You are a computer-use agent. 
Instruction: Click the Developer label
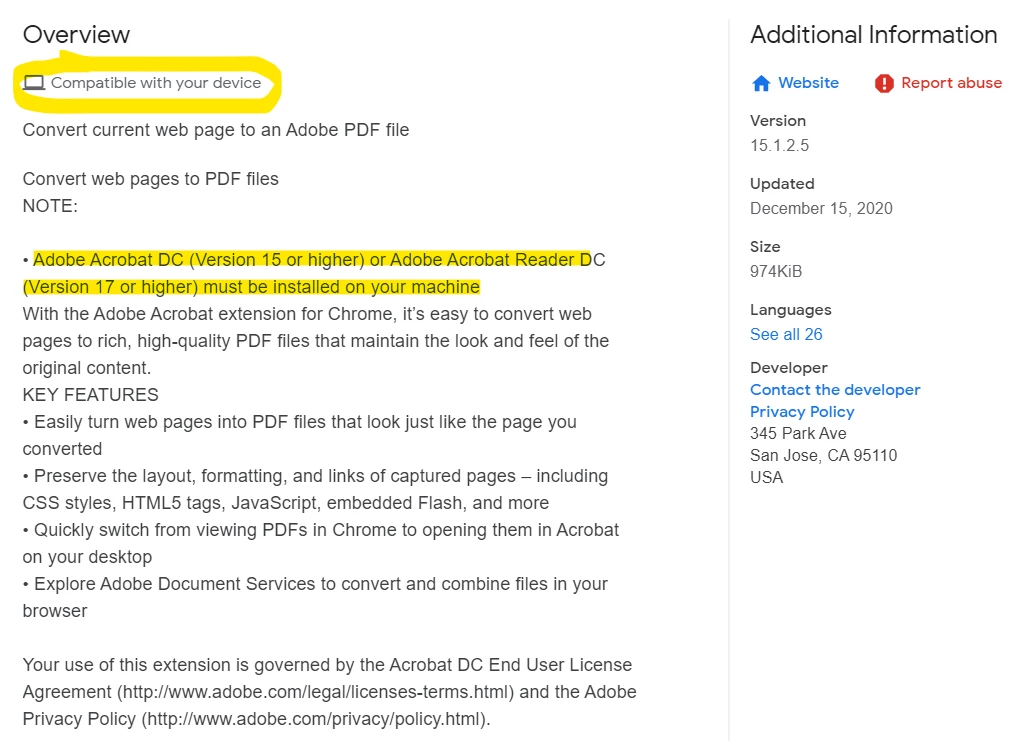point(789,368)
